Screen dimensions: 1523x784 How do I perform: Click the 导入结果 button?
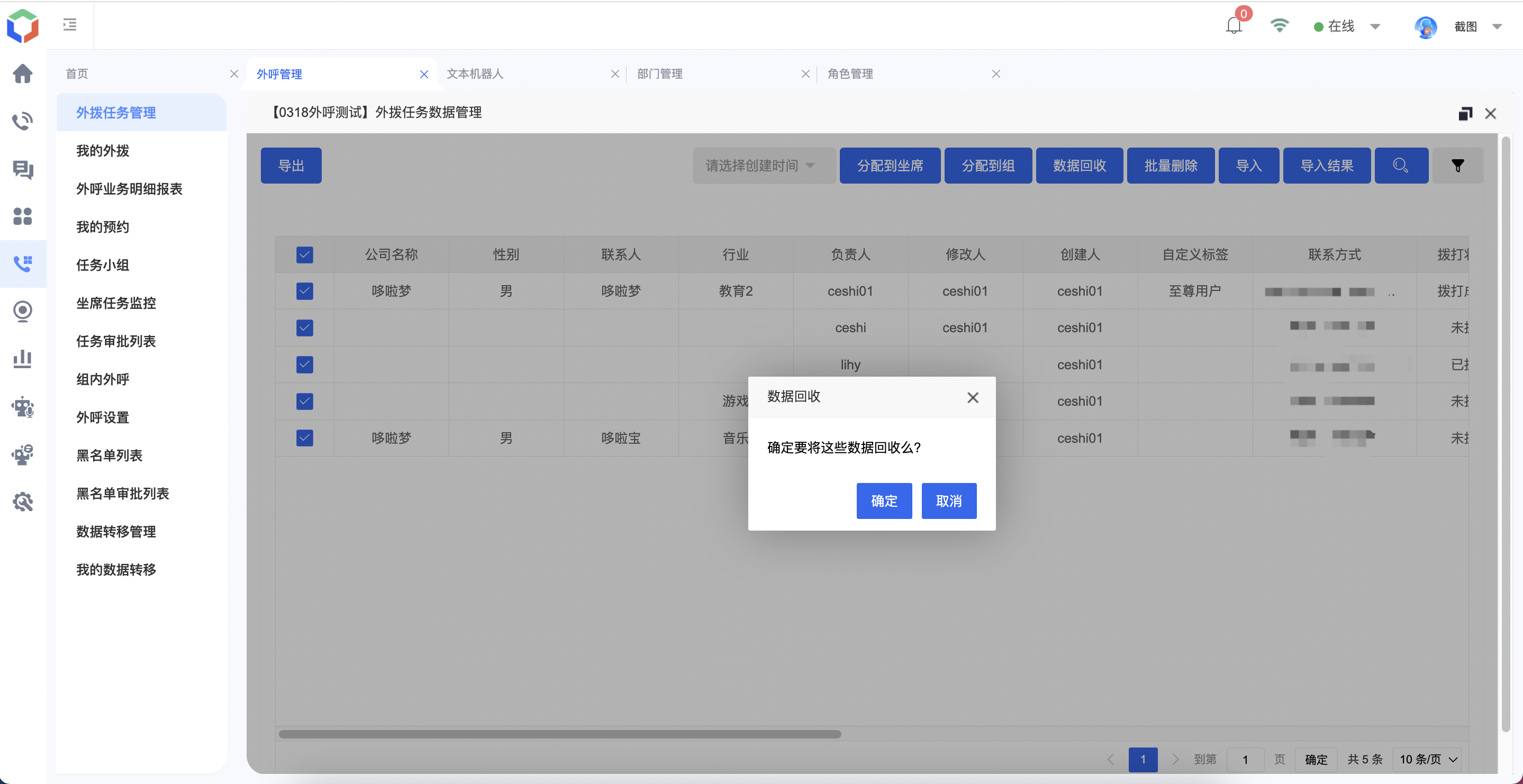1327,166
